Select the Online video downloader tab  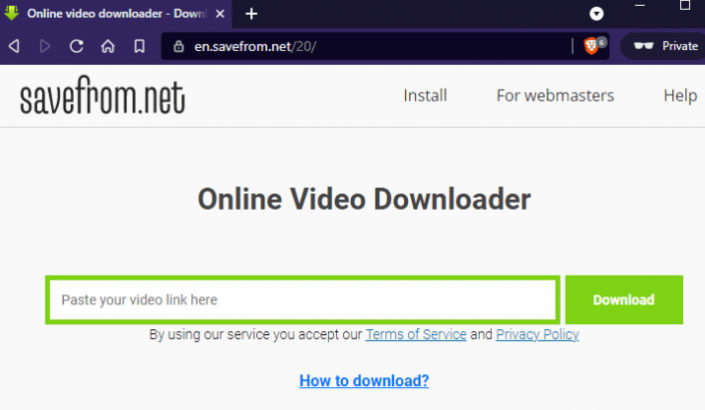(x=116, y=13)
